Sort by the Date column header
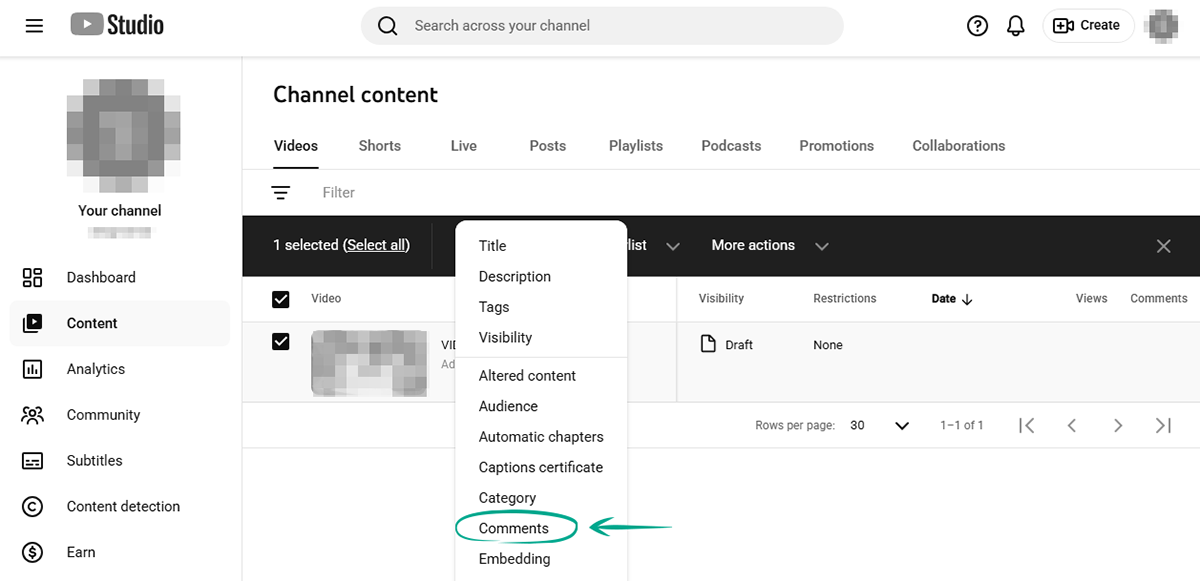This screenshot has width=1200, height=581. 951,299
